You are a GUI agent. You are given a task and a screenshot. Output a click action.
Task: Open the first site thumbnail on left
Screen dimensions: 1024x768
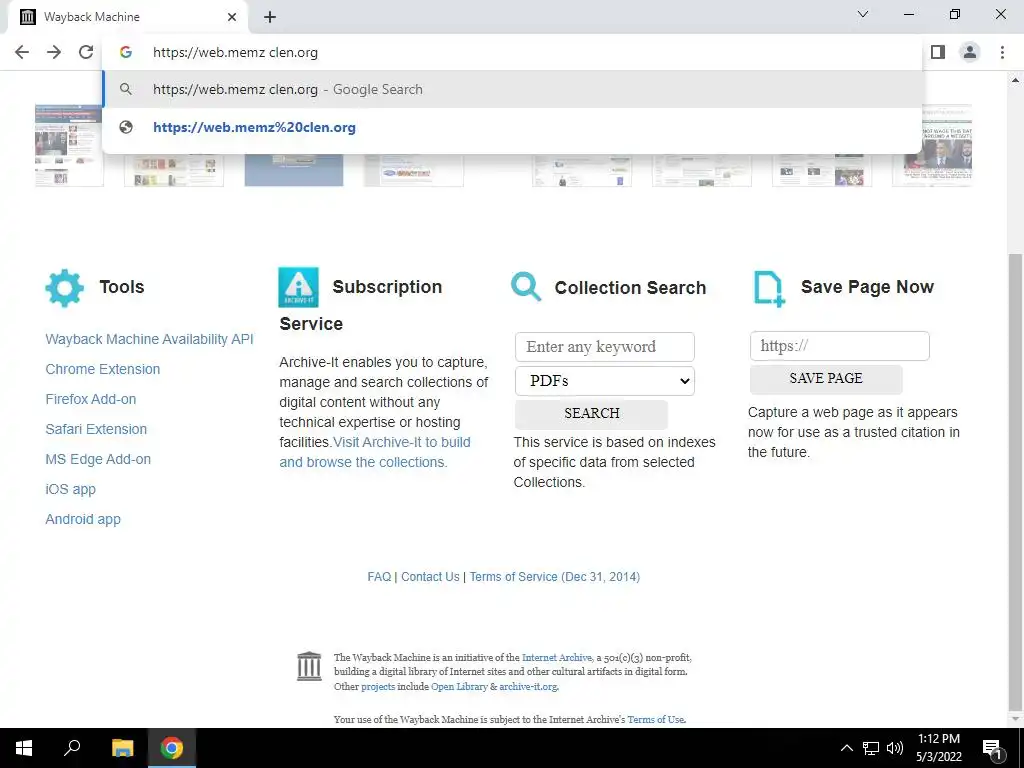tap(69, 145)
